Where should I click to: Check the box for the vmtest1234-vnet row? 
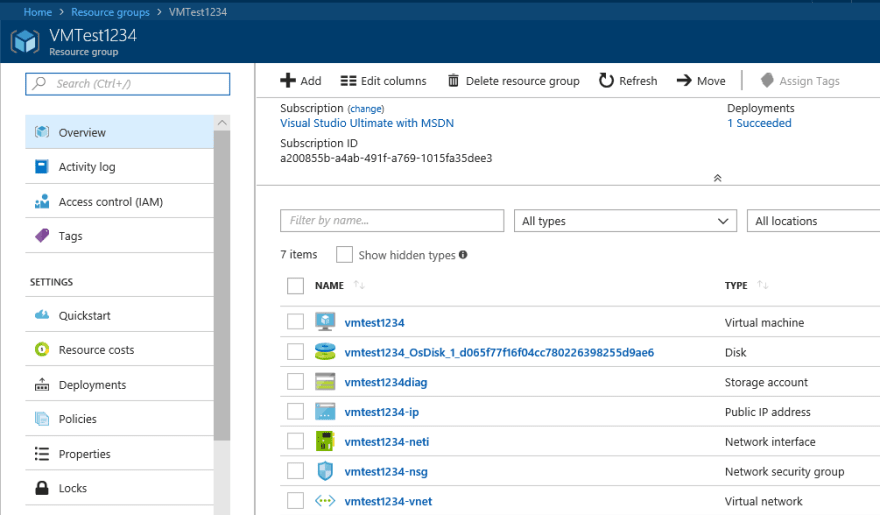point(295,500)
